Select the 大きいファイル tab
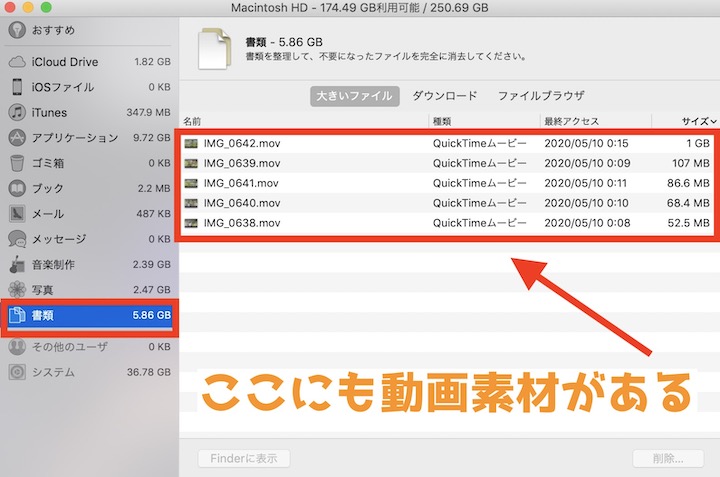Screen dimensions: 720x477 pos(354,96)
